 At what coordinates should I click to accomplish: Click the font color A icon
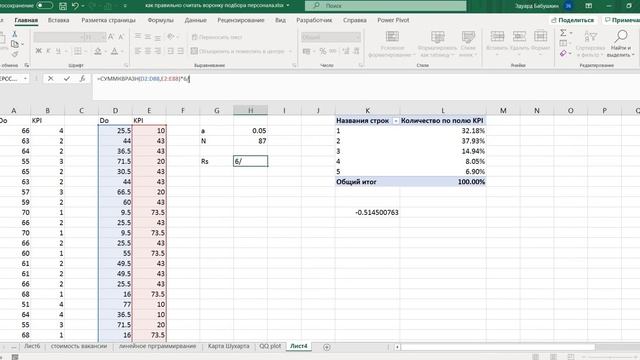point(115,51)
